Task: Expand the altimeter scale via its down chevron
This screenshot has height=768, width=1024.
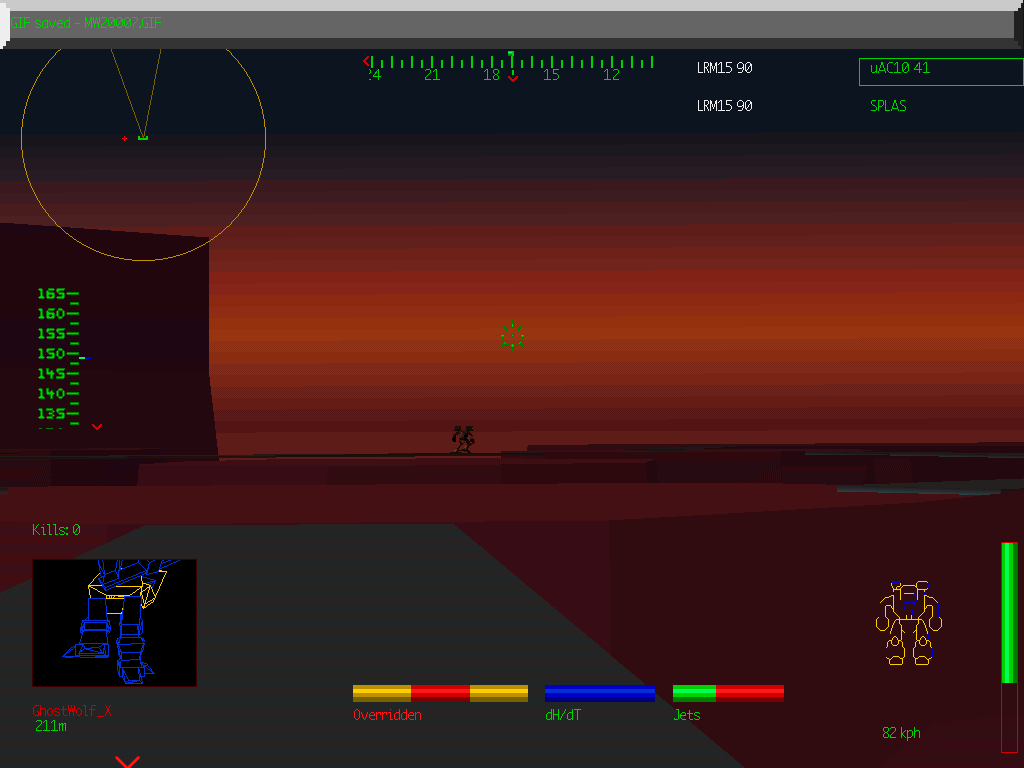Action: [97, 427]
